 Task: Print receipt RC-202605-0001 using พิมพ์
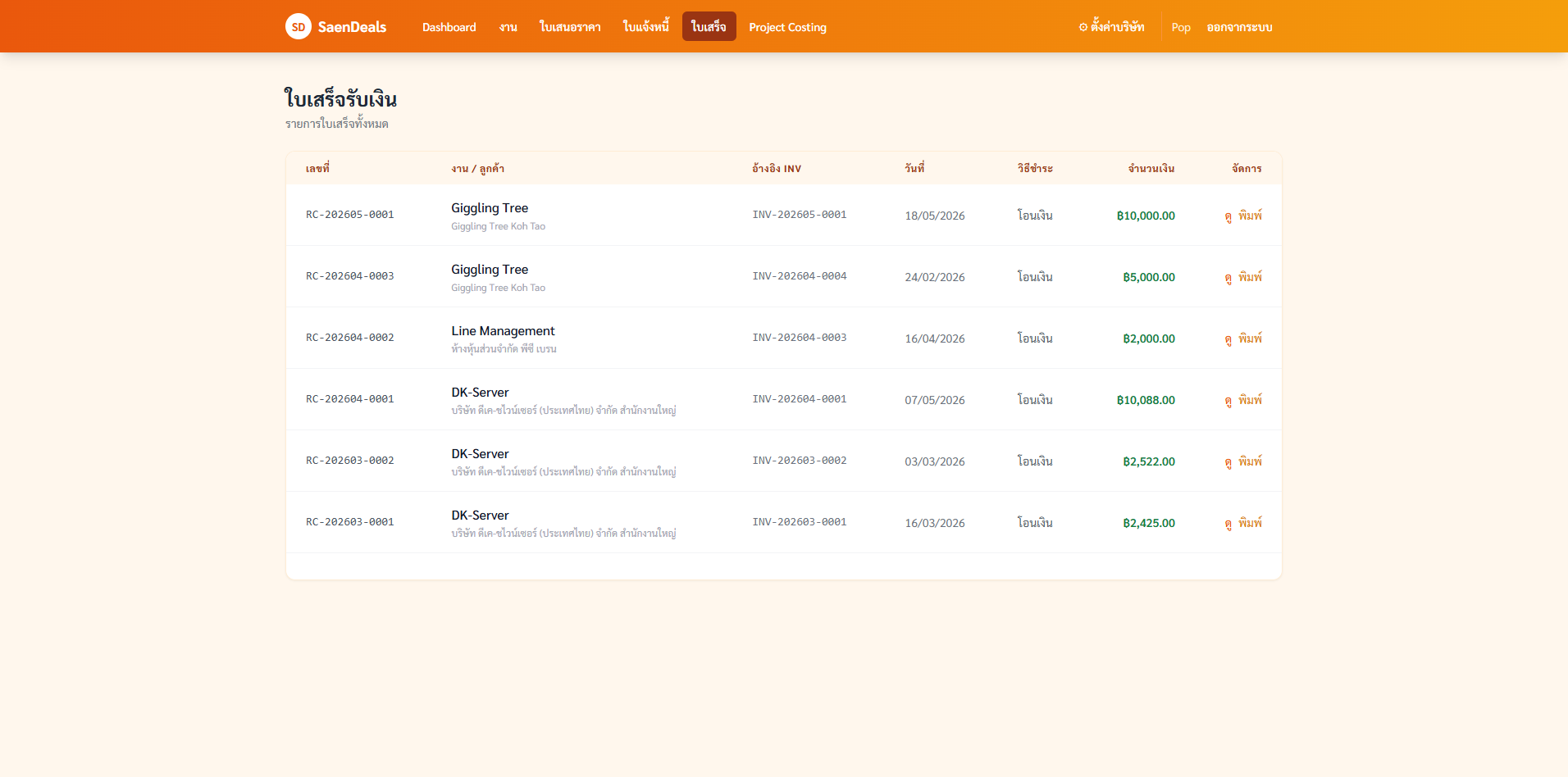[x=1250, y=216]
